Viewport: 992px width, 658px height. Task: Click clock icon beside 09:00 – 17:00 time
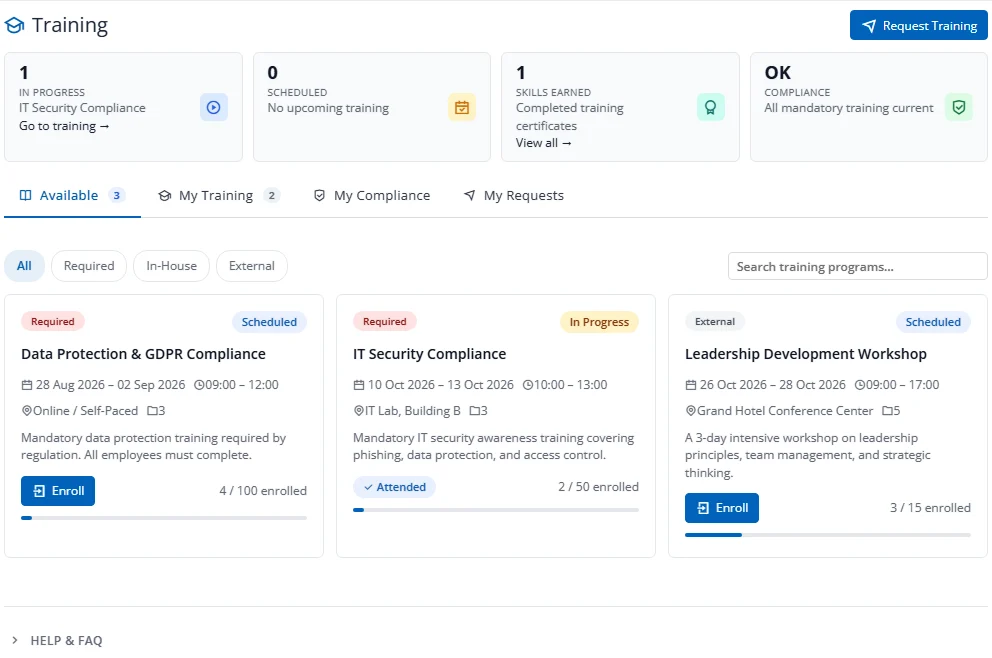[x=860, y=385]
